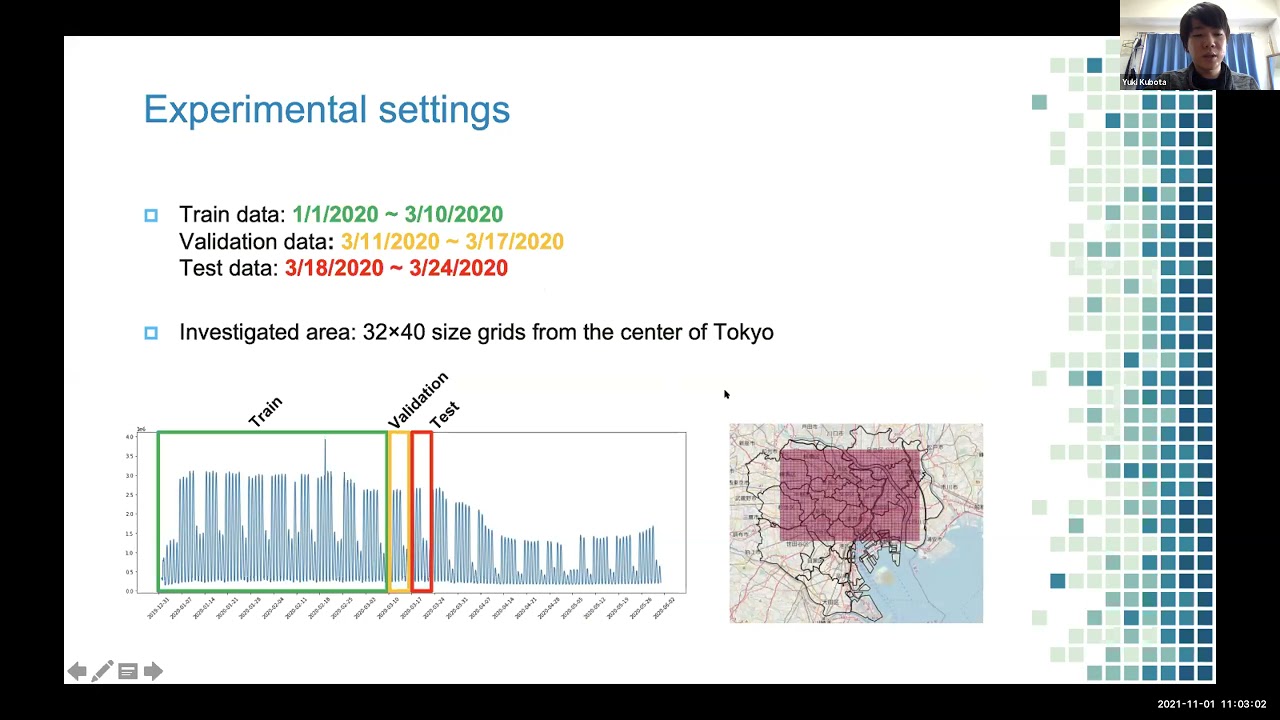Click the red Test box on chart
This screenshot has width=1280, height=720.
(x=421, y=511)
